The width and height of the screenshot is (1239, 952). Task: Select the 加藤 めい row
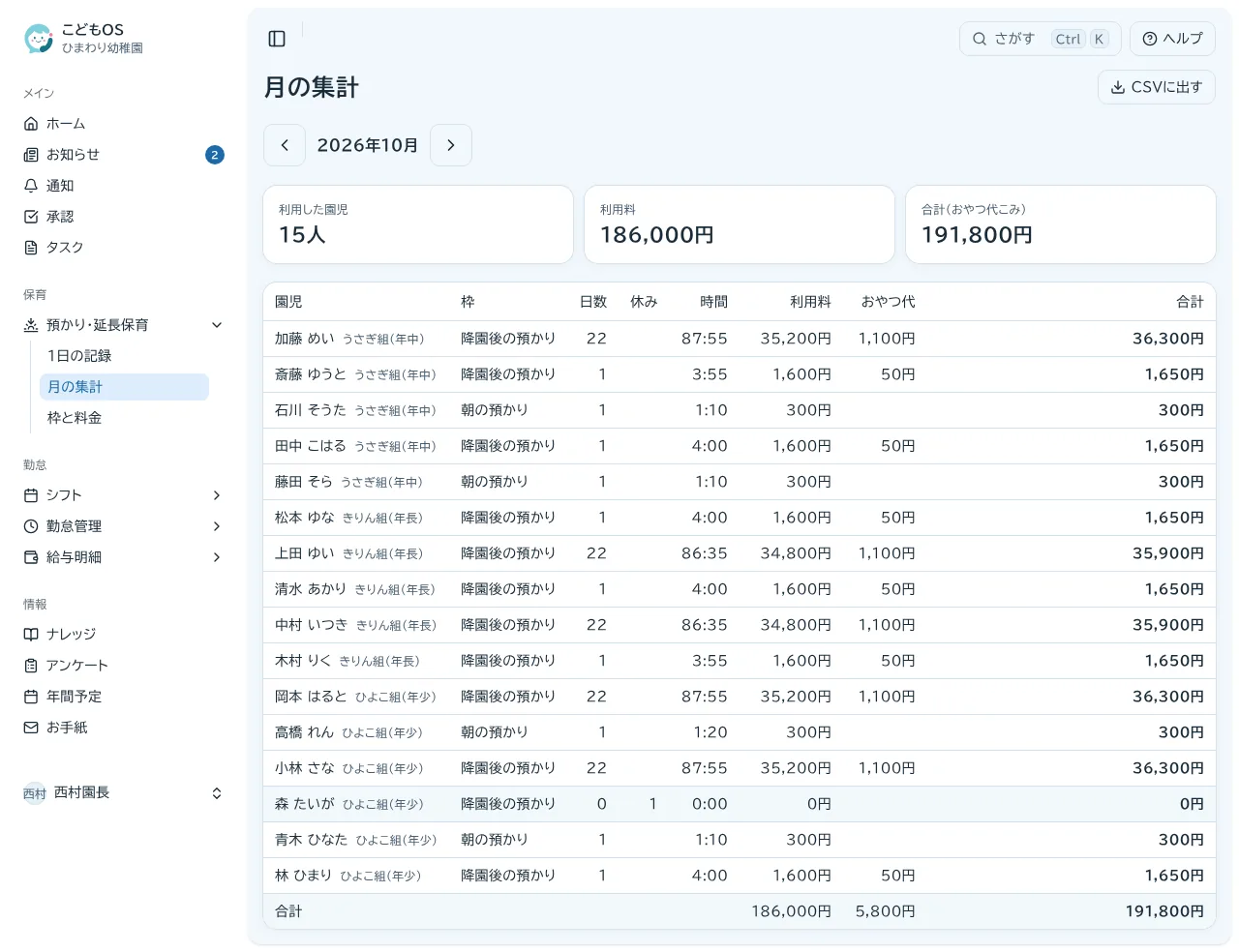point(740,339)
